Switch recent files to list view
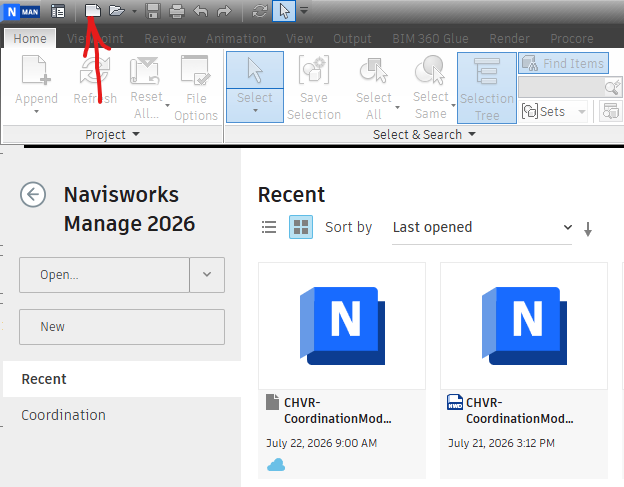The width and height of the screenshot is (624, 487). [x=269, y=227]
